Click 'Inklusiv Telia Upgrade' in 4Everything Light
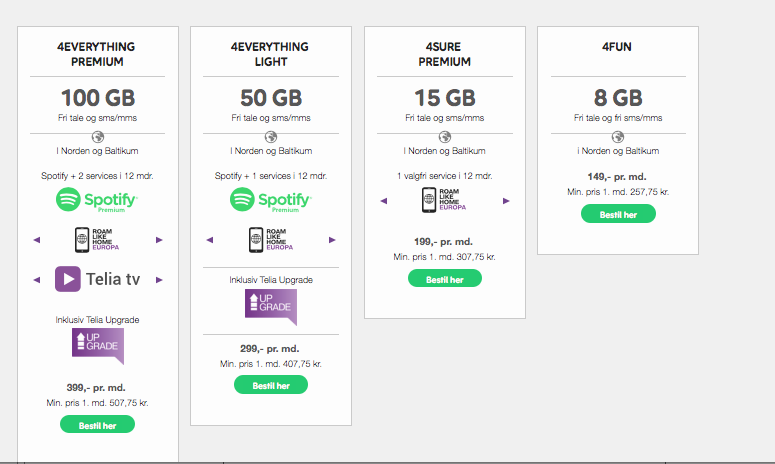Viewport: 775px width, 464px height. 271,280
